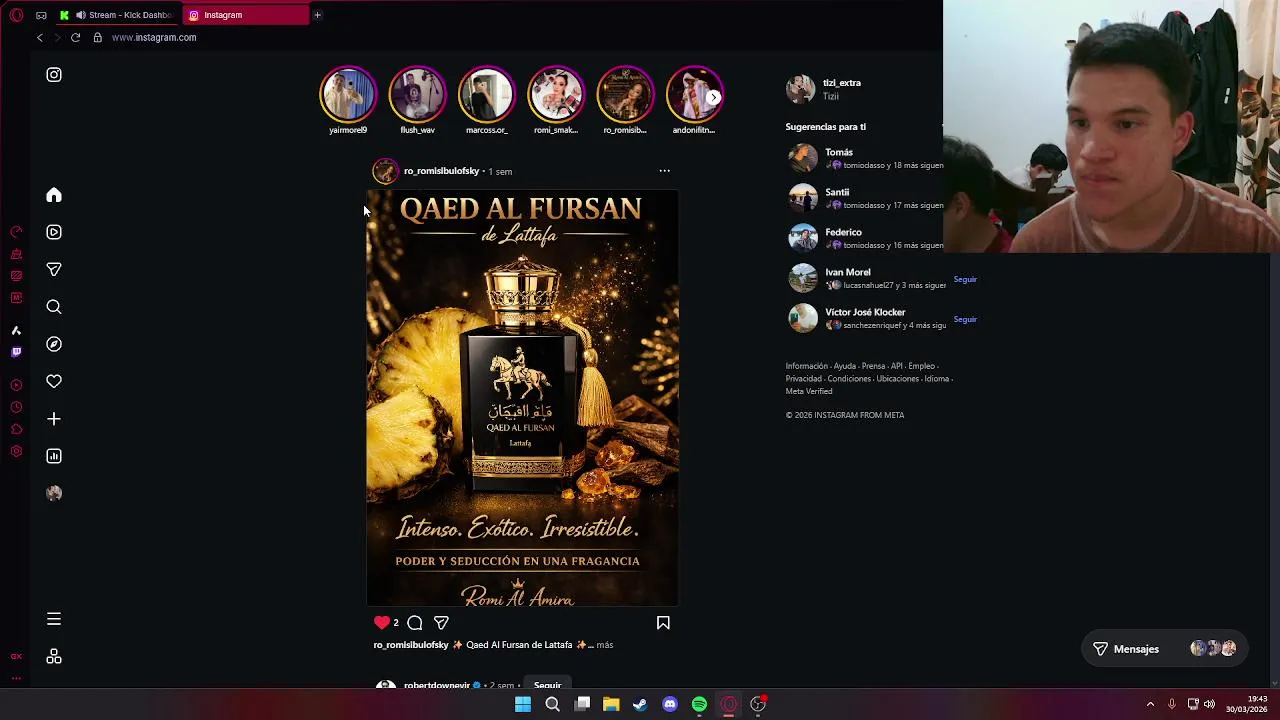Open the More hamburger menu in sidebar
The height and width of the screenshot is (720, 1280).
tap(54, 619)
